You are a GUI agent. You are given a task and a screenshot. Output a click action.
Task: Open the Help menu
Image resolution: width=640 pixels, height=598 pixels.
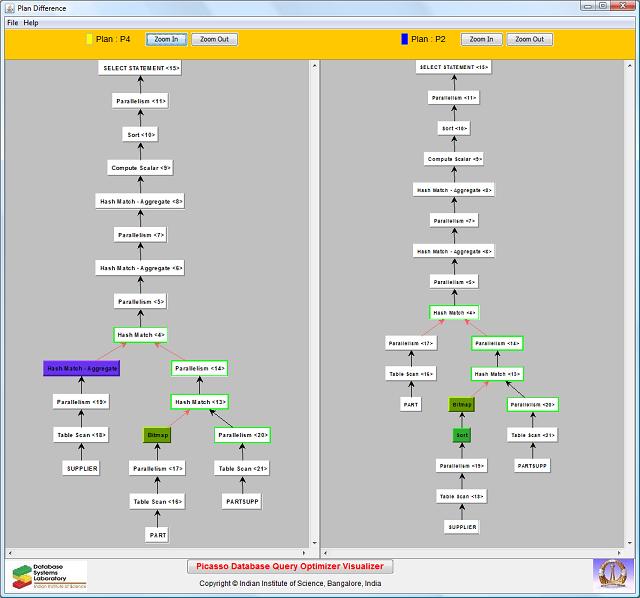pyautogui.click(x=31, y=22)
